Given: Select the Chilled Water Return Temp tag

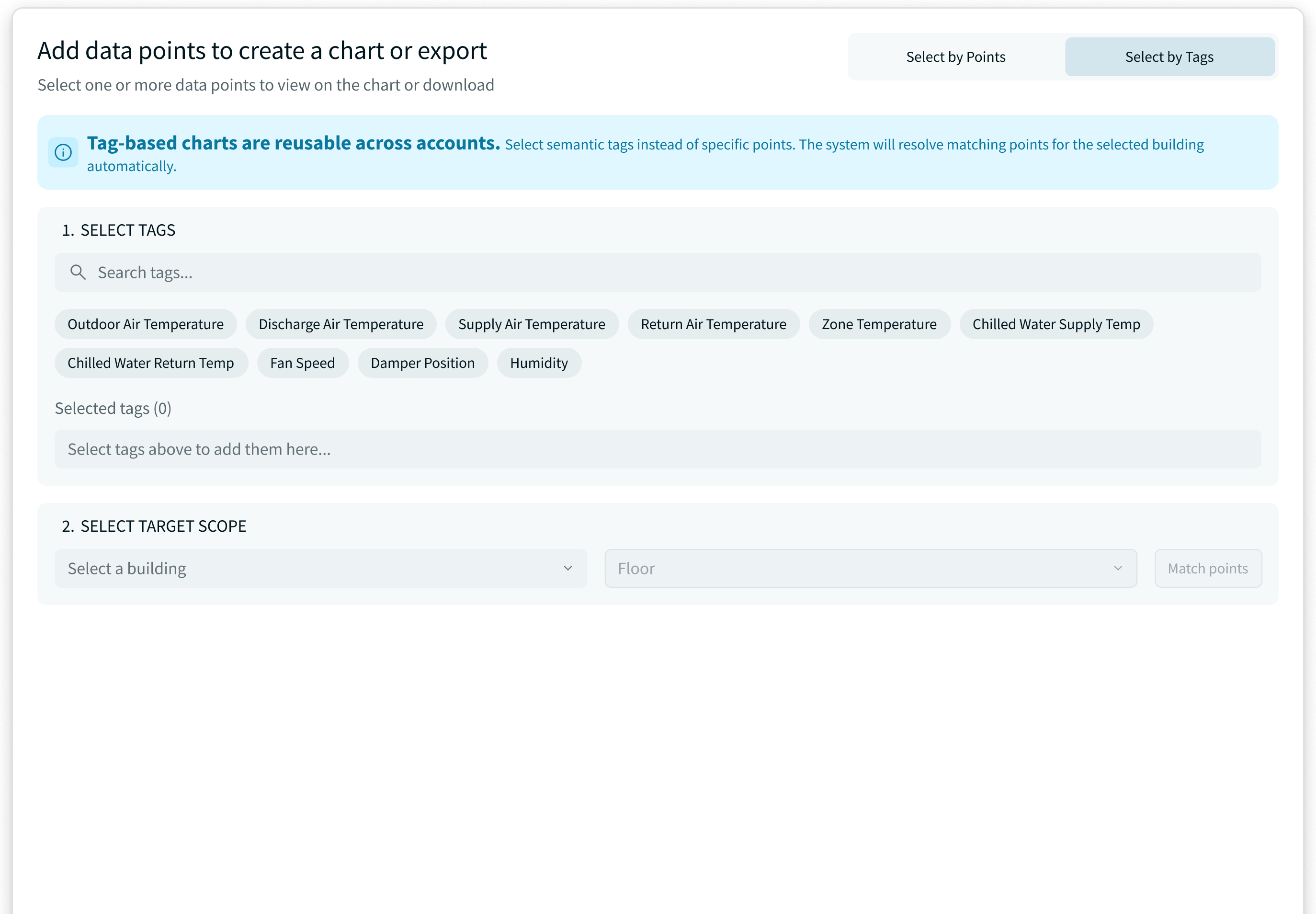Looking at the screenshot, I should (150, 363).
